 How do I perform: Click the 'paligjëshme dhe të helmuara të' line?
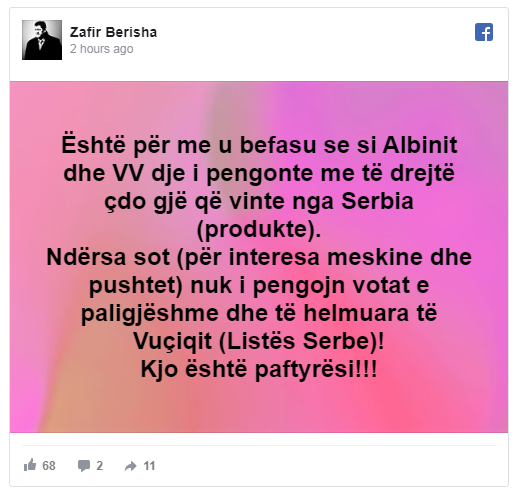tap(259, 314)
